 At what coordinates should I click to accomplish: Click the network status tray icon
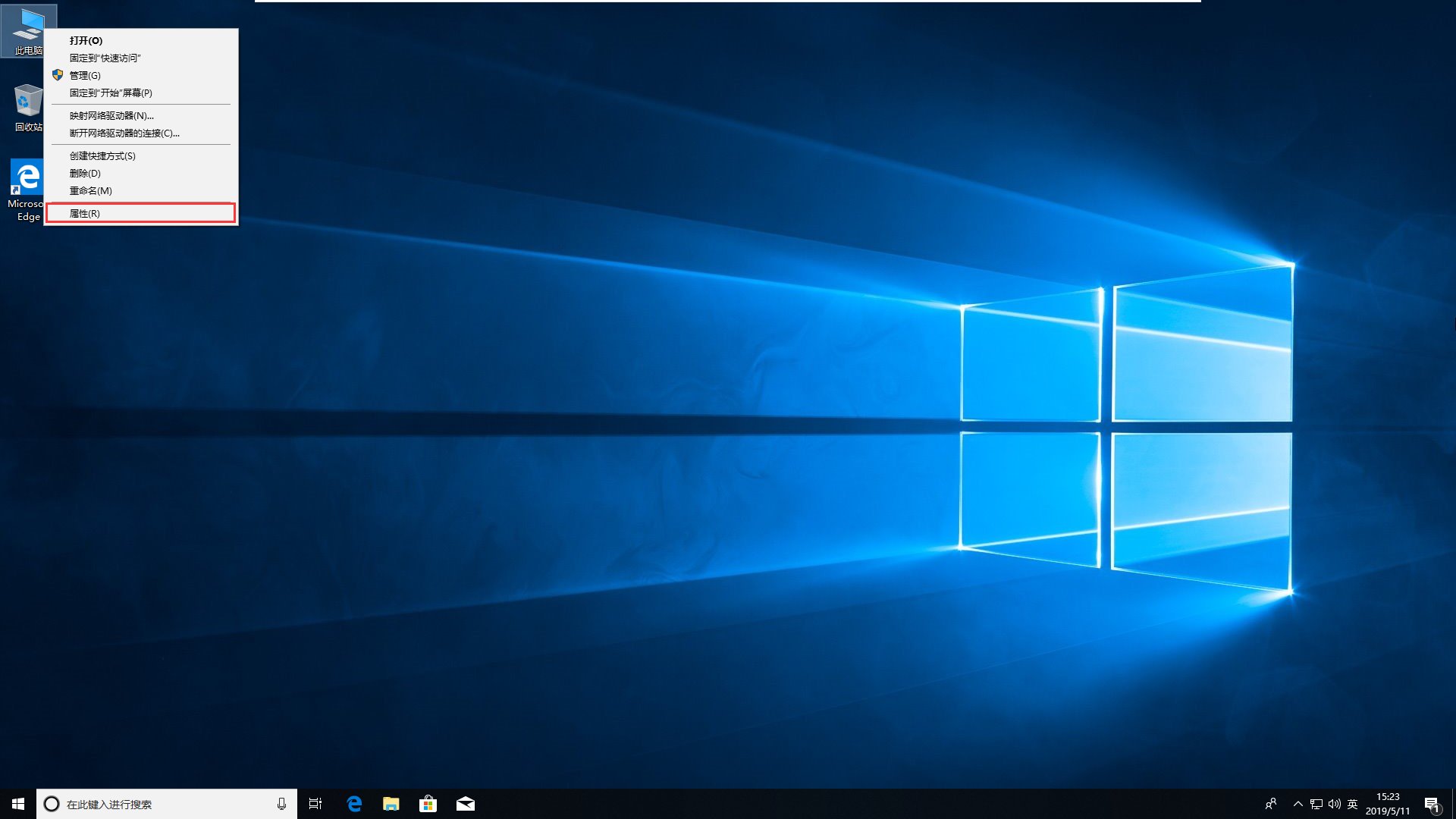1316,804
